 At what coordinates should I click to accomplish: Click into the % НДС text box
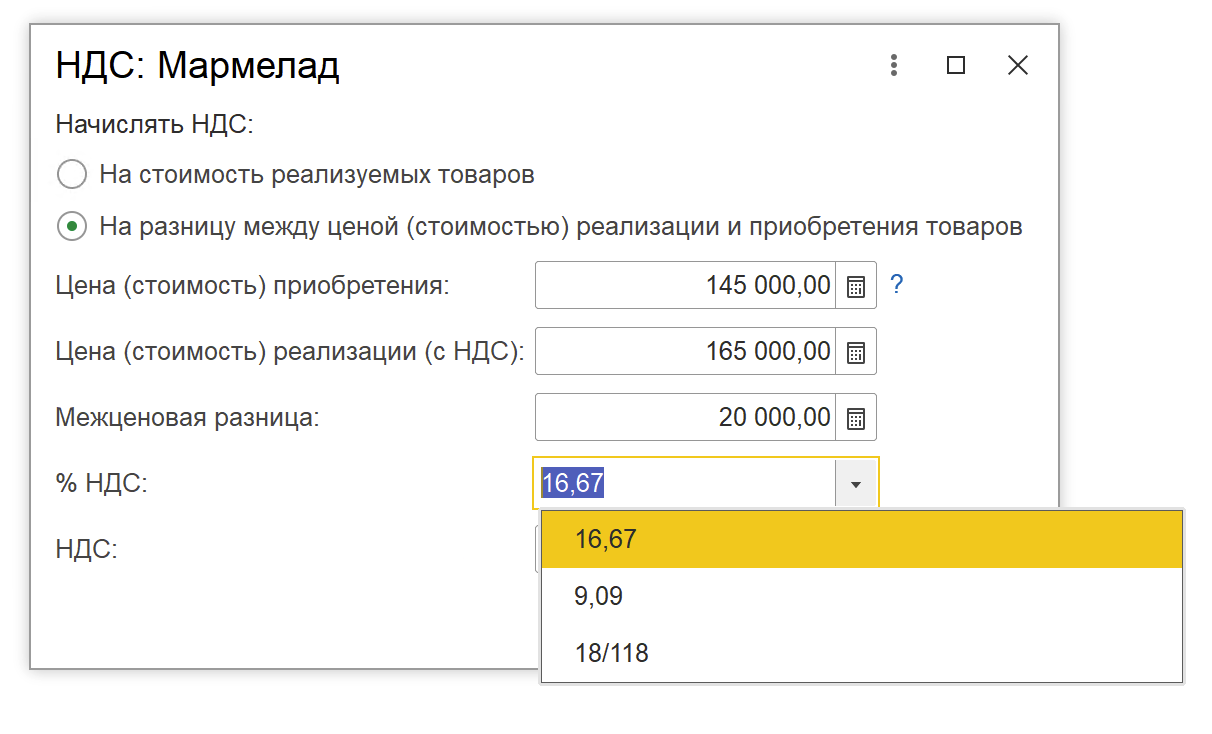(x=686, y=484)
